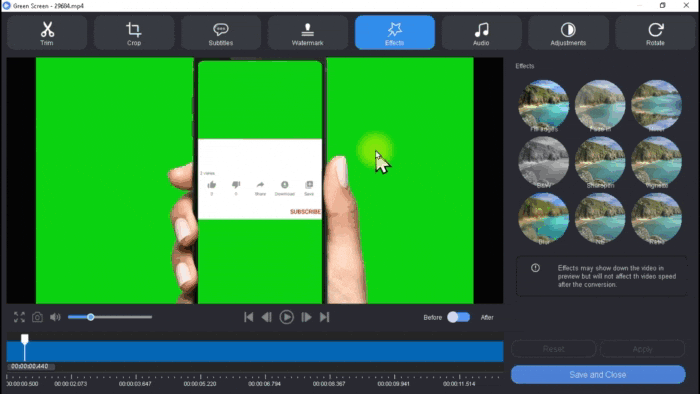Play the video preview
The width and height of the screenshot is (700, 394).
point(287,317)
